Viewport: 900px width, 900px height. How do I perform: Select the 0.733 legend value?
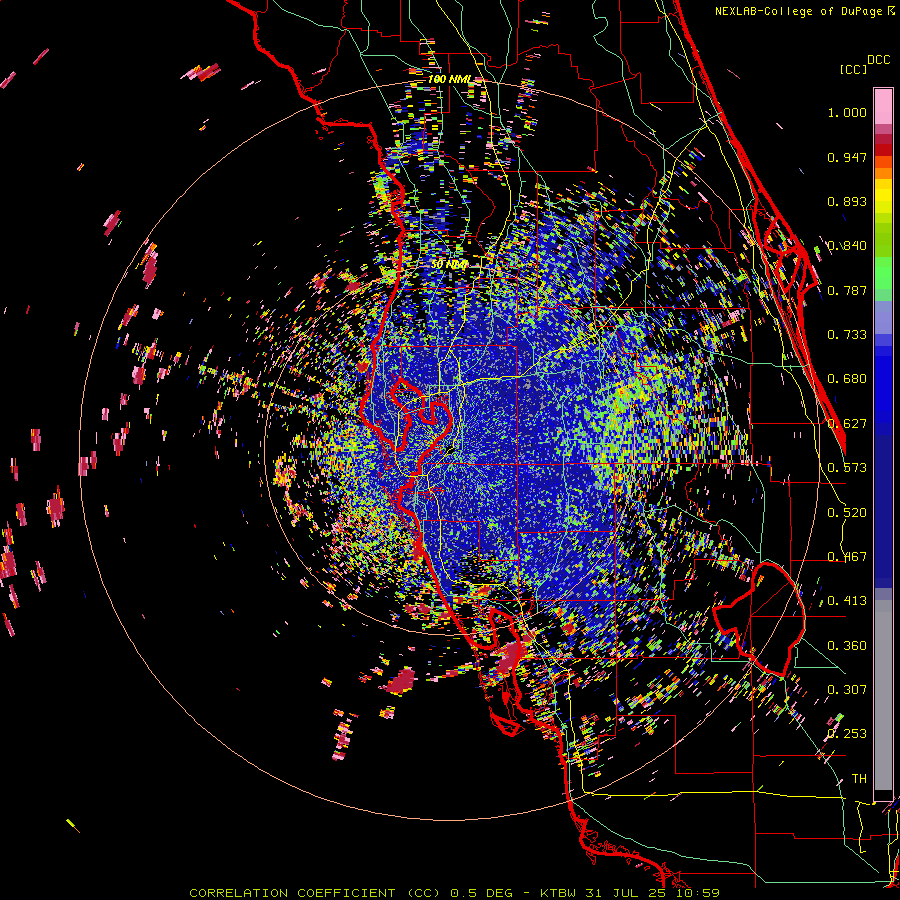(847, 335)
